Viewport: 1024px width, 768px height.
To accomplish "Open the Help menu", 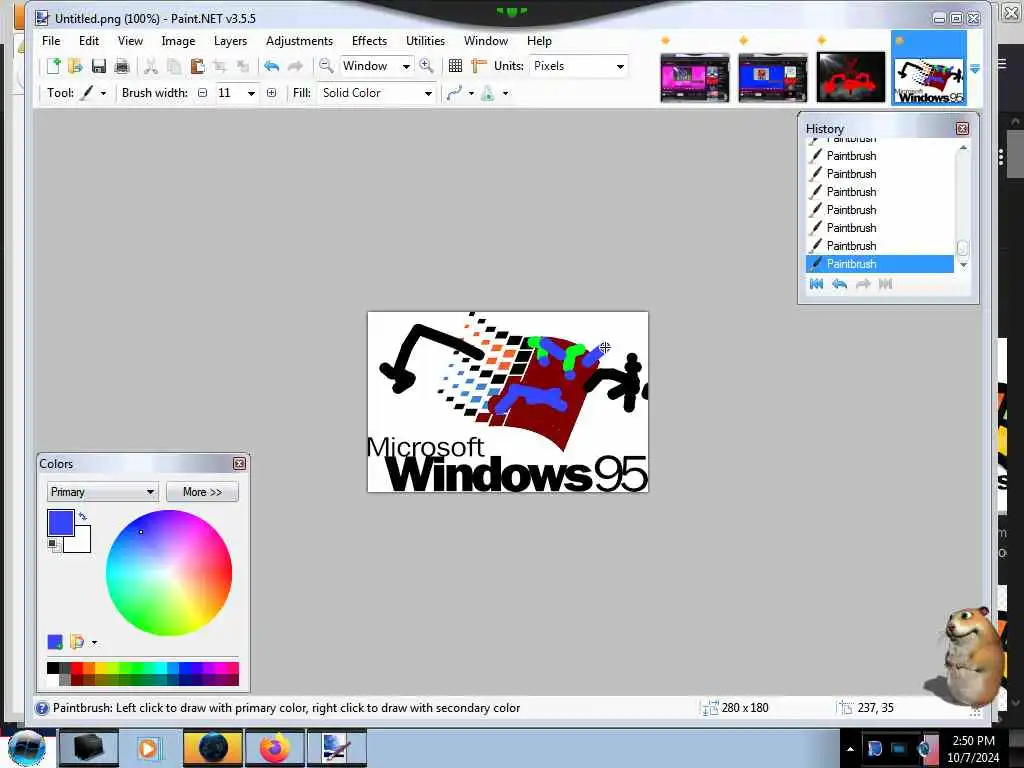I will (x=539, y=40).
